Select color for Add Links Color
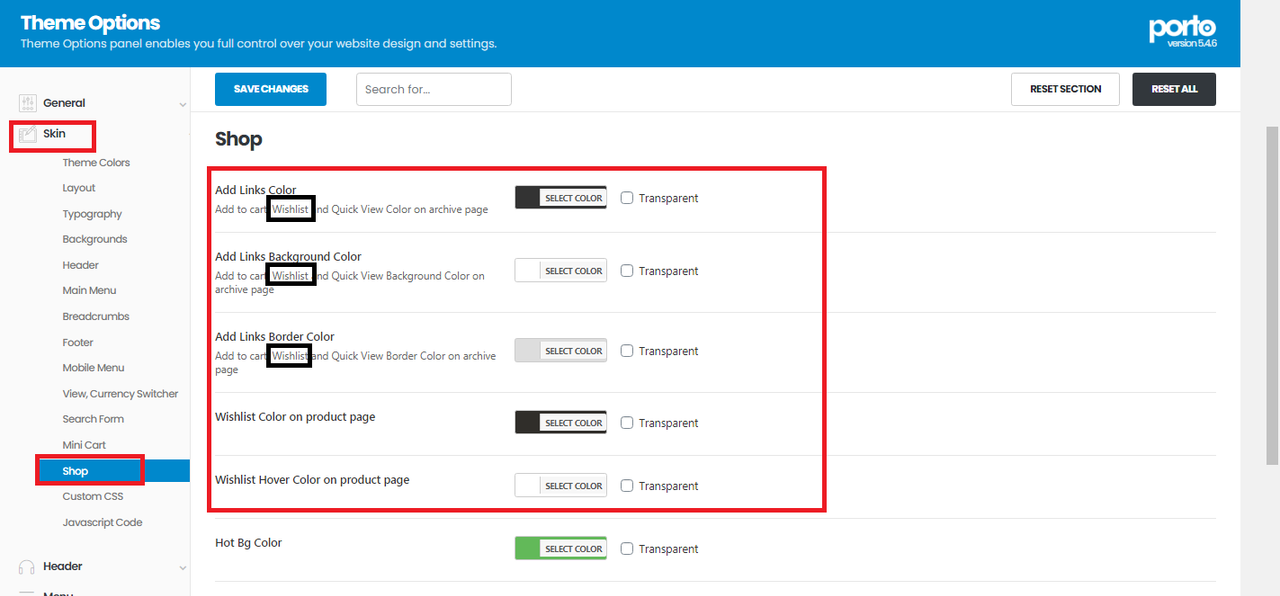 [x=561, y=198]
